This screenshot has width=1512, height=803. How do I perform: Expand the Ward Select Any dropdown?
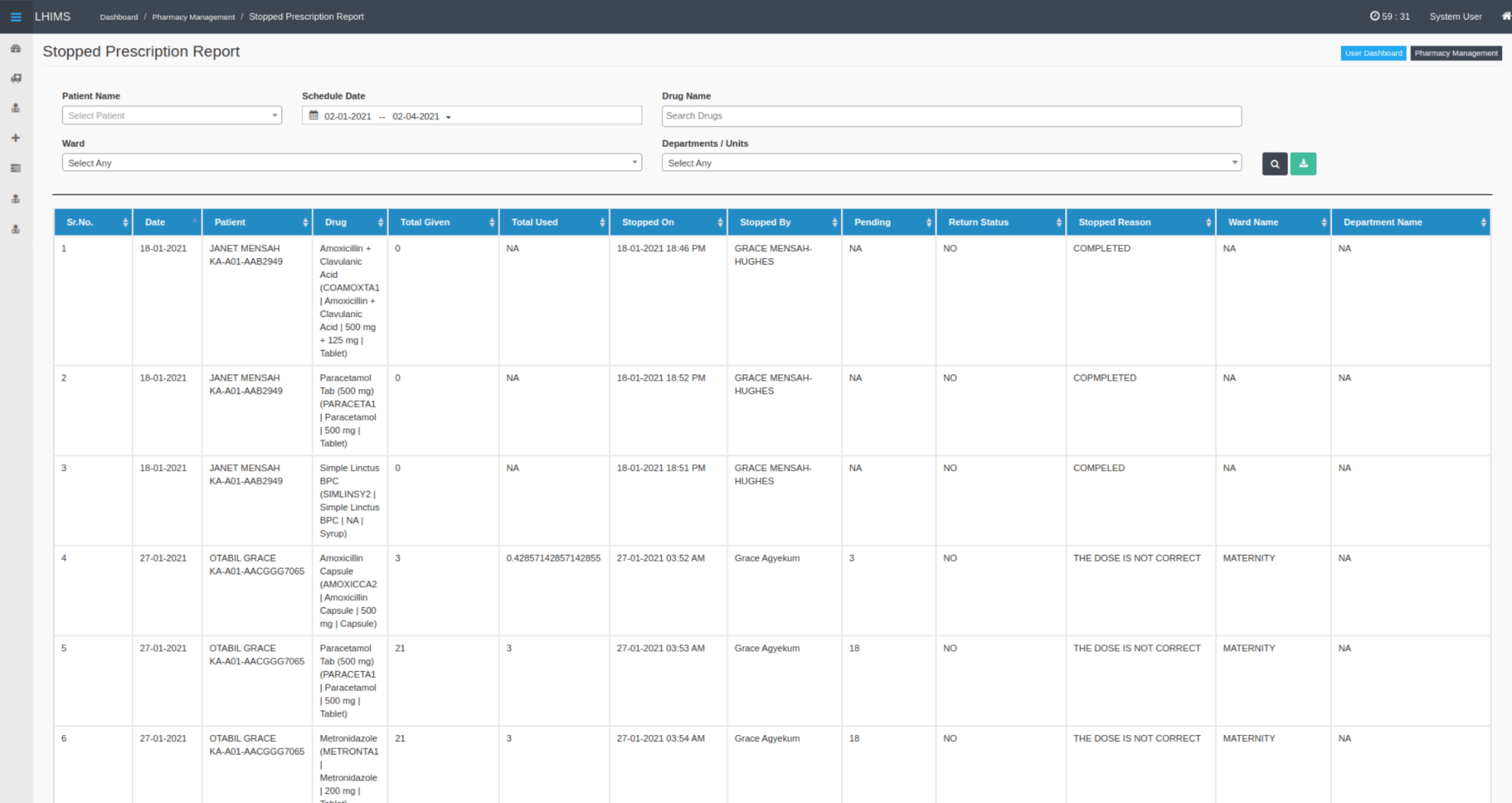pos(352,163)
